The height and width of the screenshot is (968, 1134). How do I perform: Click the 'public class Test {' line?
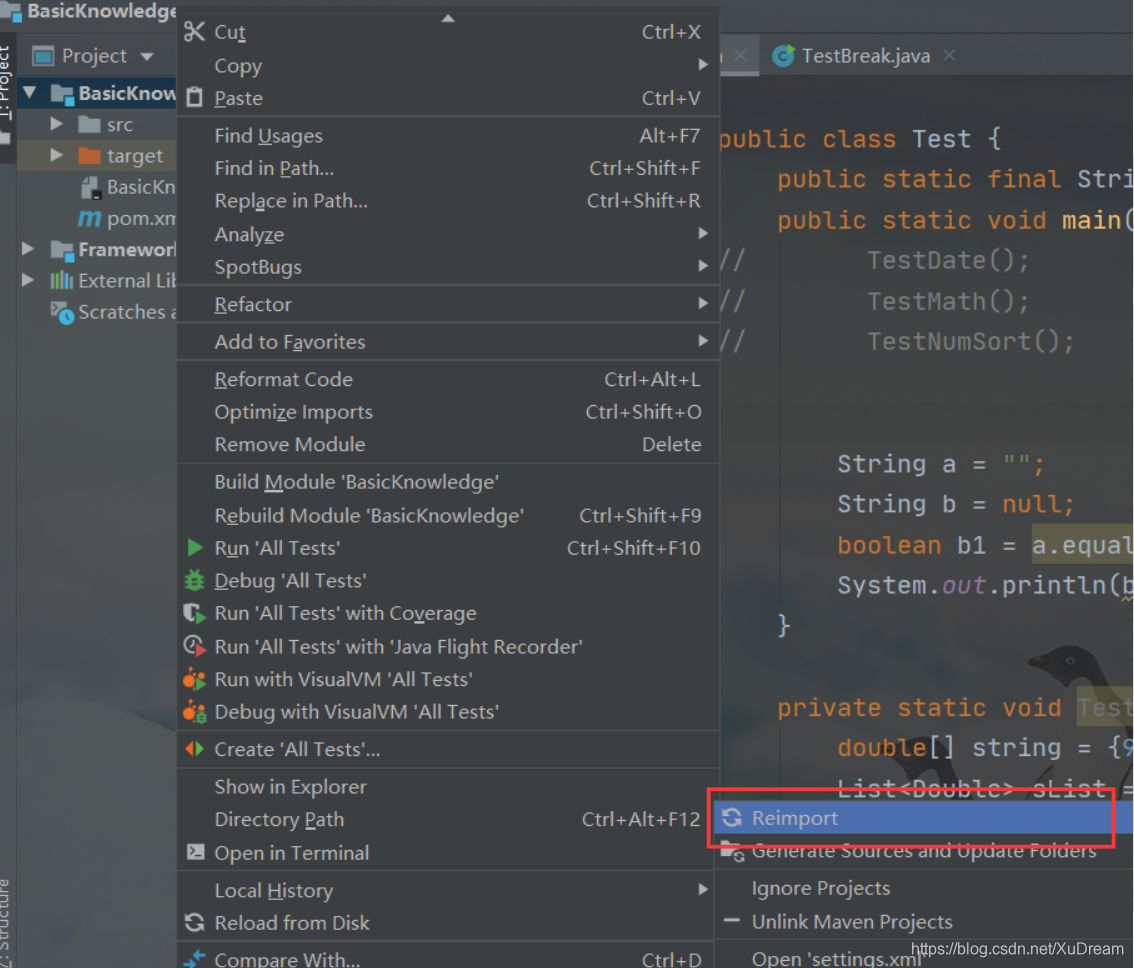pyautogui.click(x=861, y=138)
